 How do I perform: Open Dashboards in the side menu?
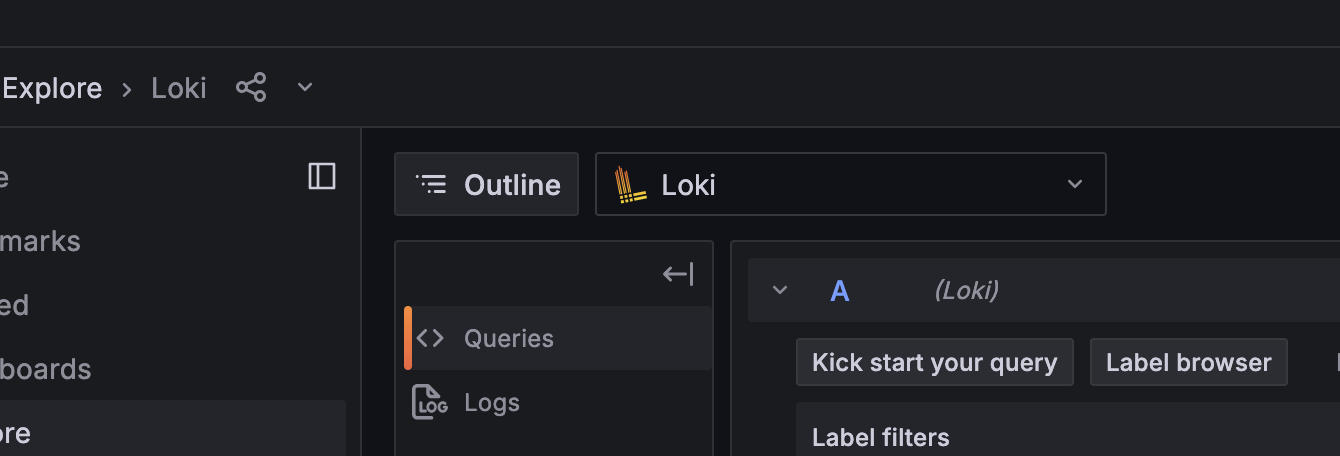45,369
